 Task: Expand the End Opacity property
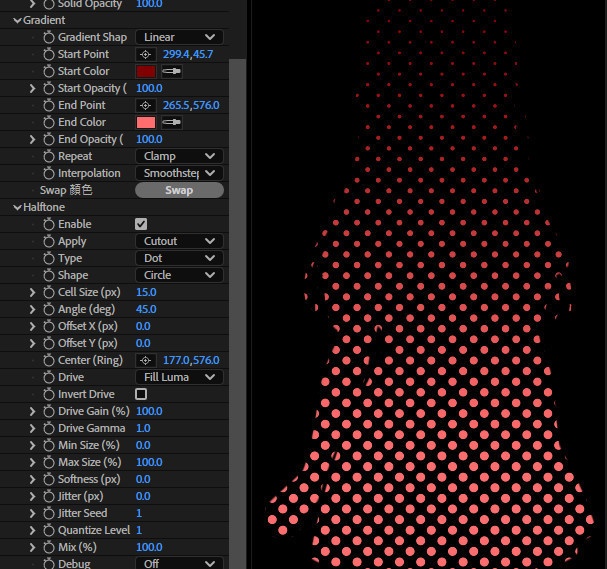33,140
